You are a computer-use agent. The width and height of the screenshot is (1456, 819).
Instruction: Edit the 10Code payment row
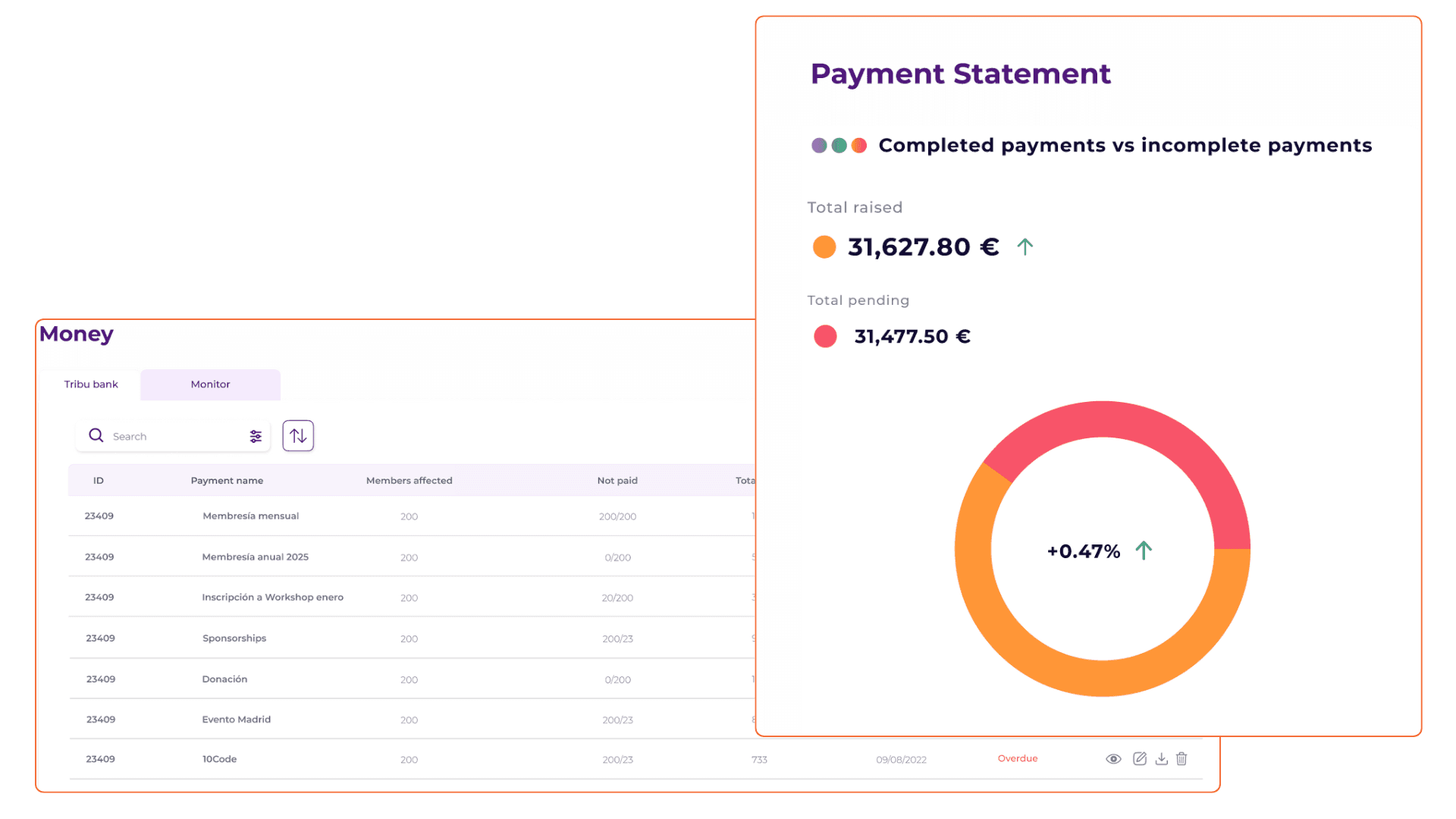tap(1139, 759)
